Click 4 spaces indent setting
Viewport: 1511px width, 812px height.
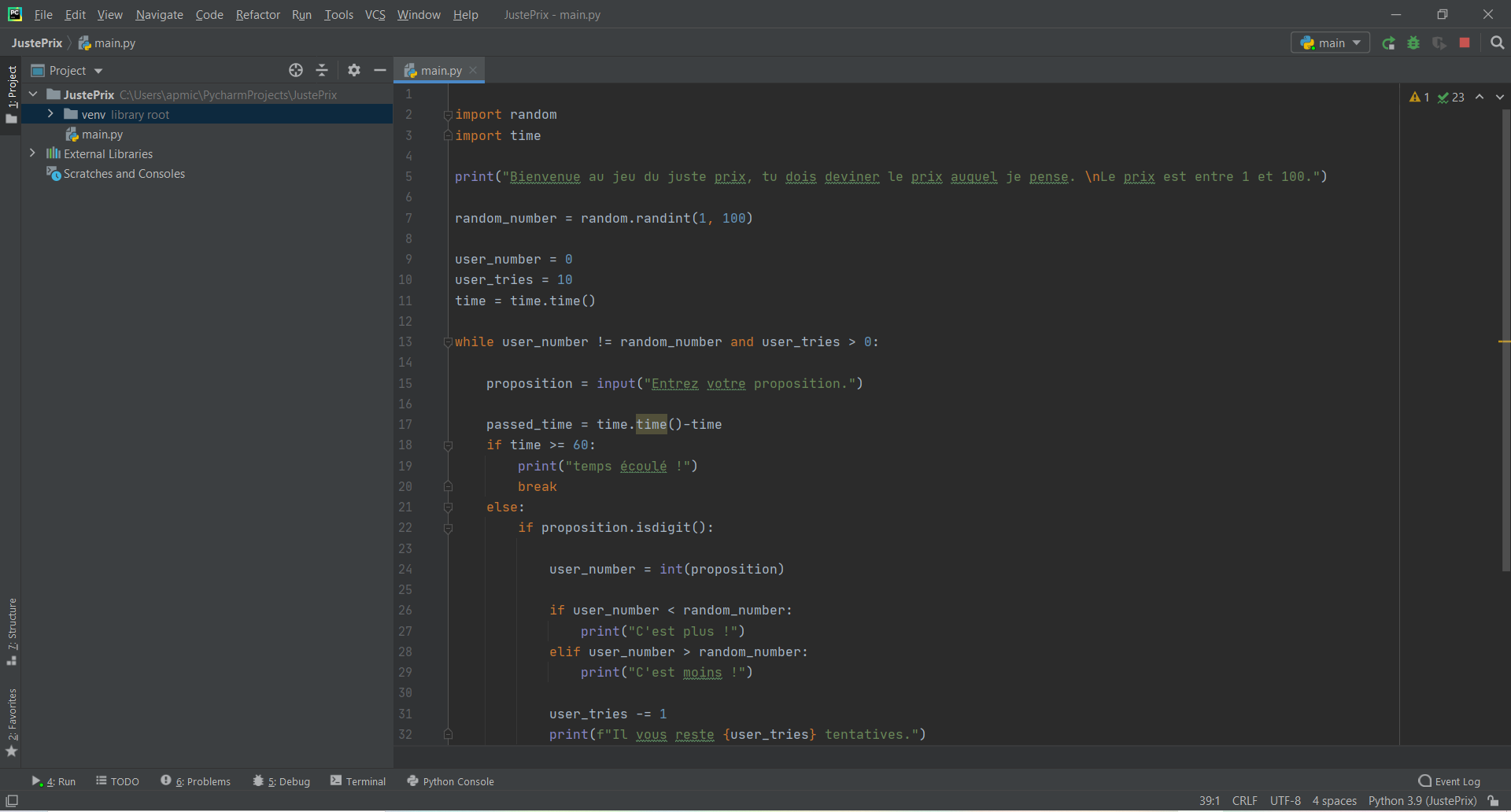tap(1334, 801)
